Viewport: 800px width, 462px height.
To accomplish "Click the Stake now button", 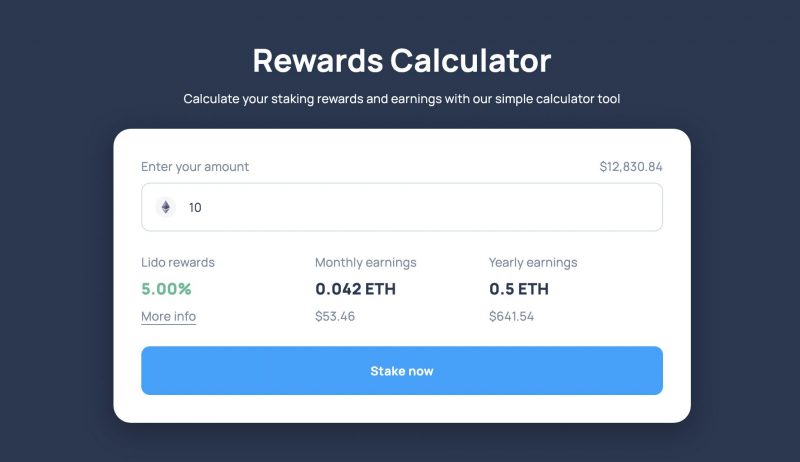I will coord(402,371).
